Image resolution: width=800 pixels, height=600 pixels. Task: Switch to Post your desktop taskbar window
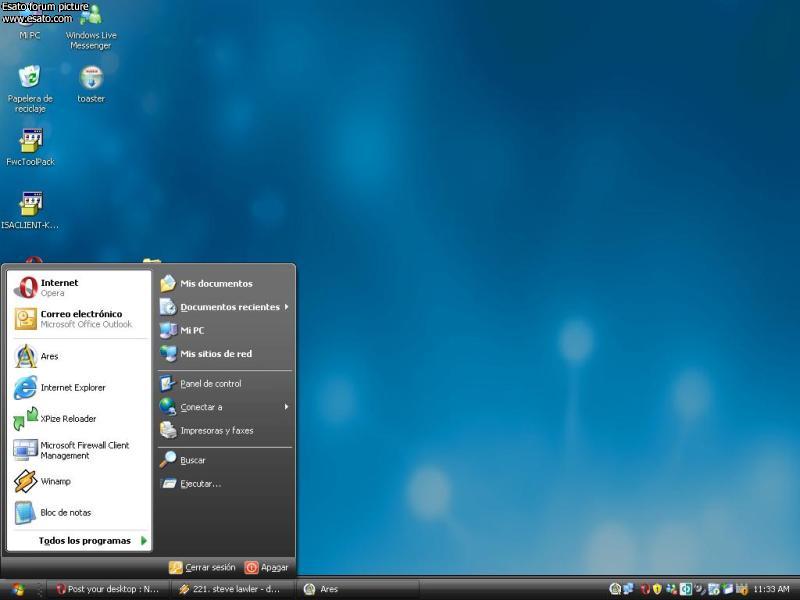click(108, 589)
